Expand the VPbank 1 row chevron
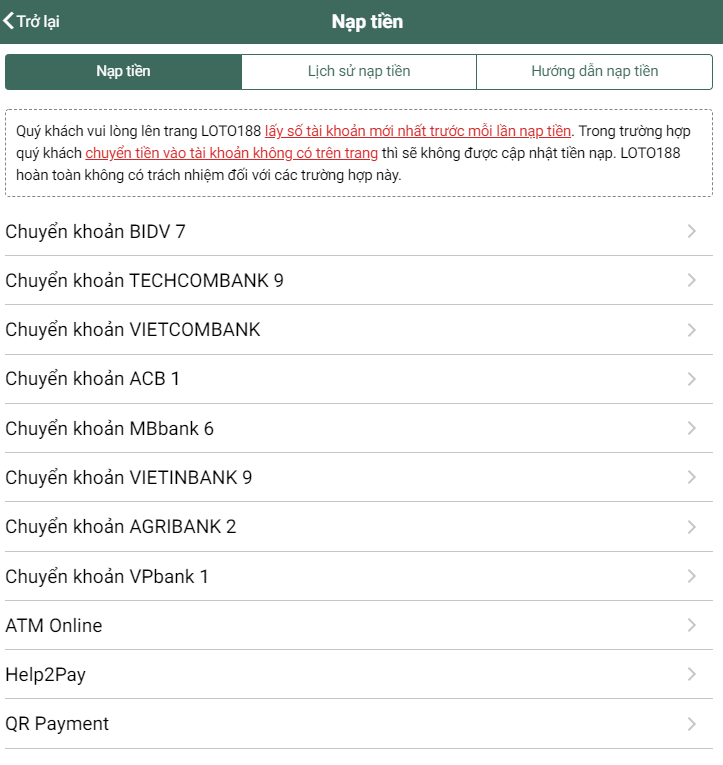723x765 pixels. pyautogui.click(x=691, y=576)
